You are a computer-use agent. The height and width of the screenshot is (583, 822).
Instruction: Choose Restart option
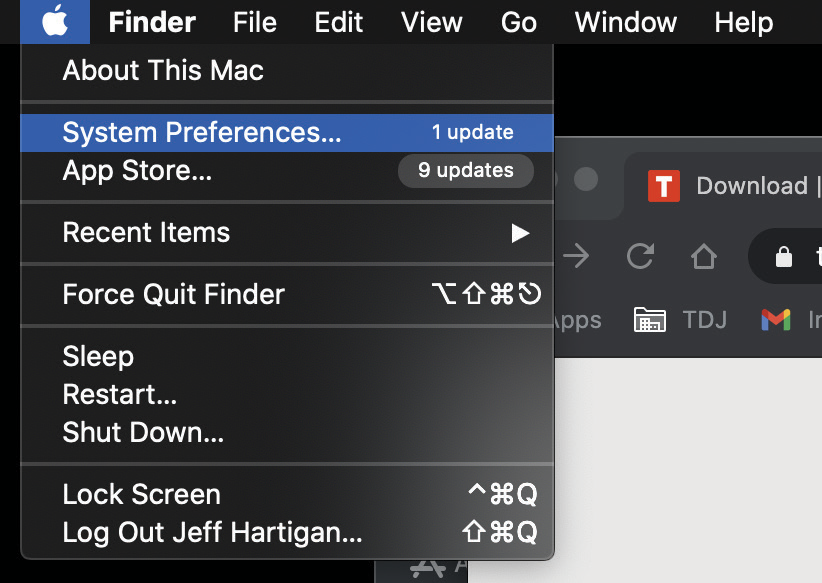pos(287,394)
